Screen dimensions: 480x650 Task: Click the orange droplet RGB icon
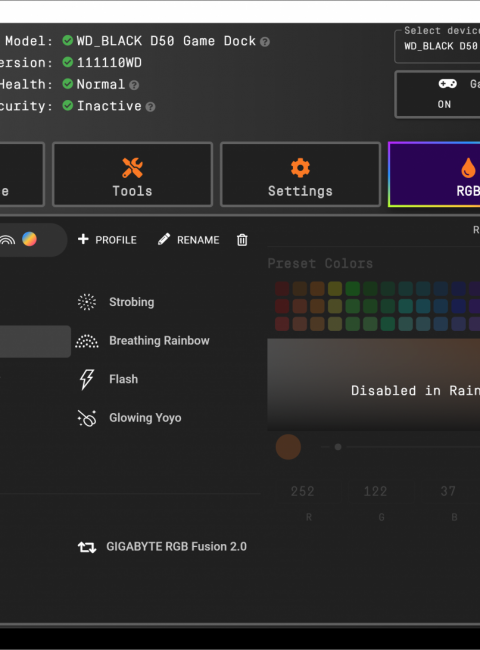[468, 168]
